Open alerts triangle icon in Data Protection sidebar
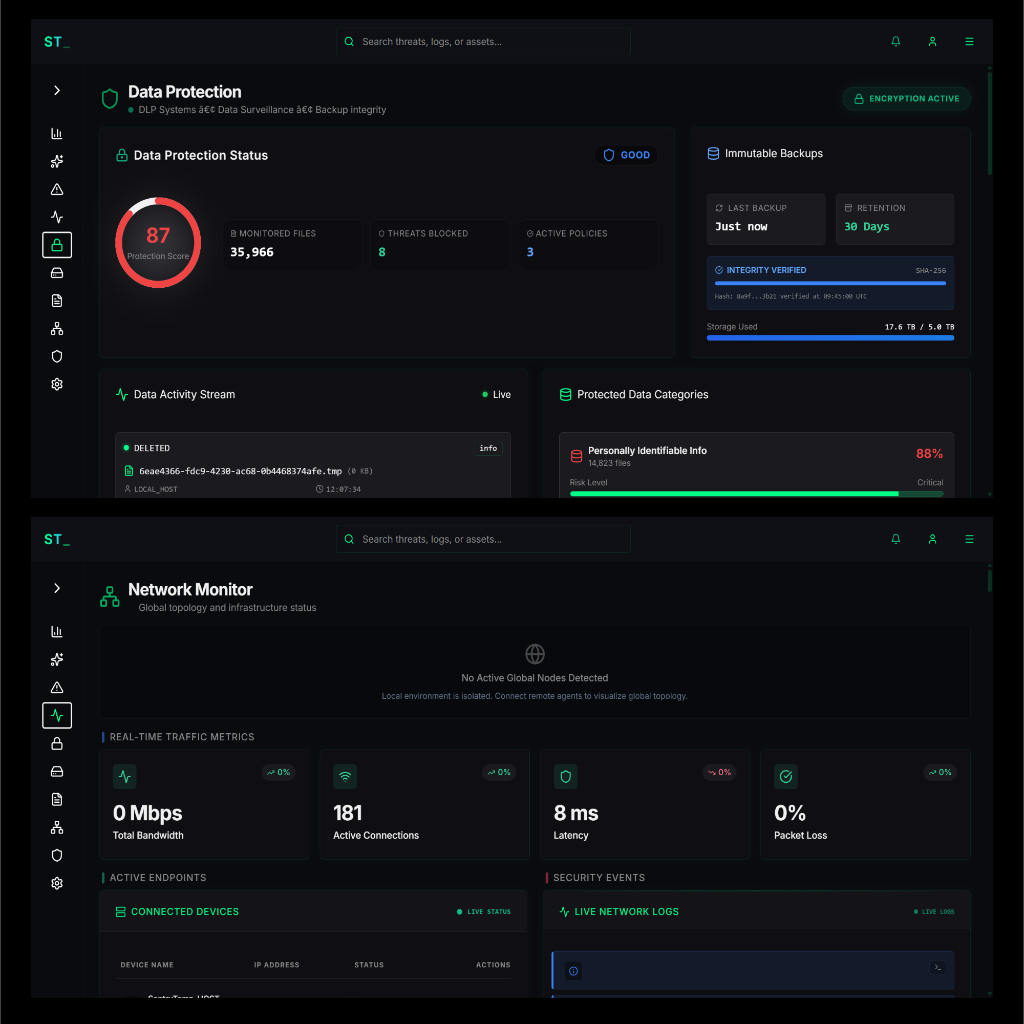Screen dimensions: 1024x1024 click(x=57, y=189)
